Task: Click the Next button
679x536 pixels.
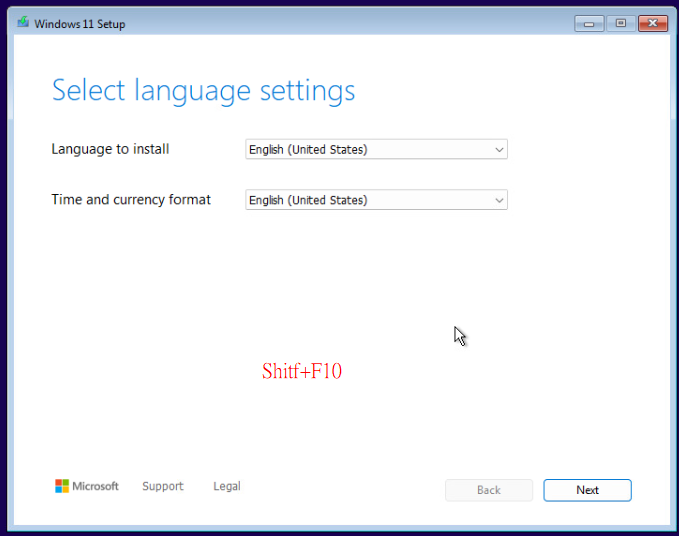Action: coord(587,490)
